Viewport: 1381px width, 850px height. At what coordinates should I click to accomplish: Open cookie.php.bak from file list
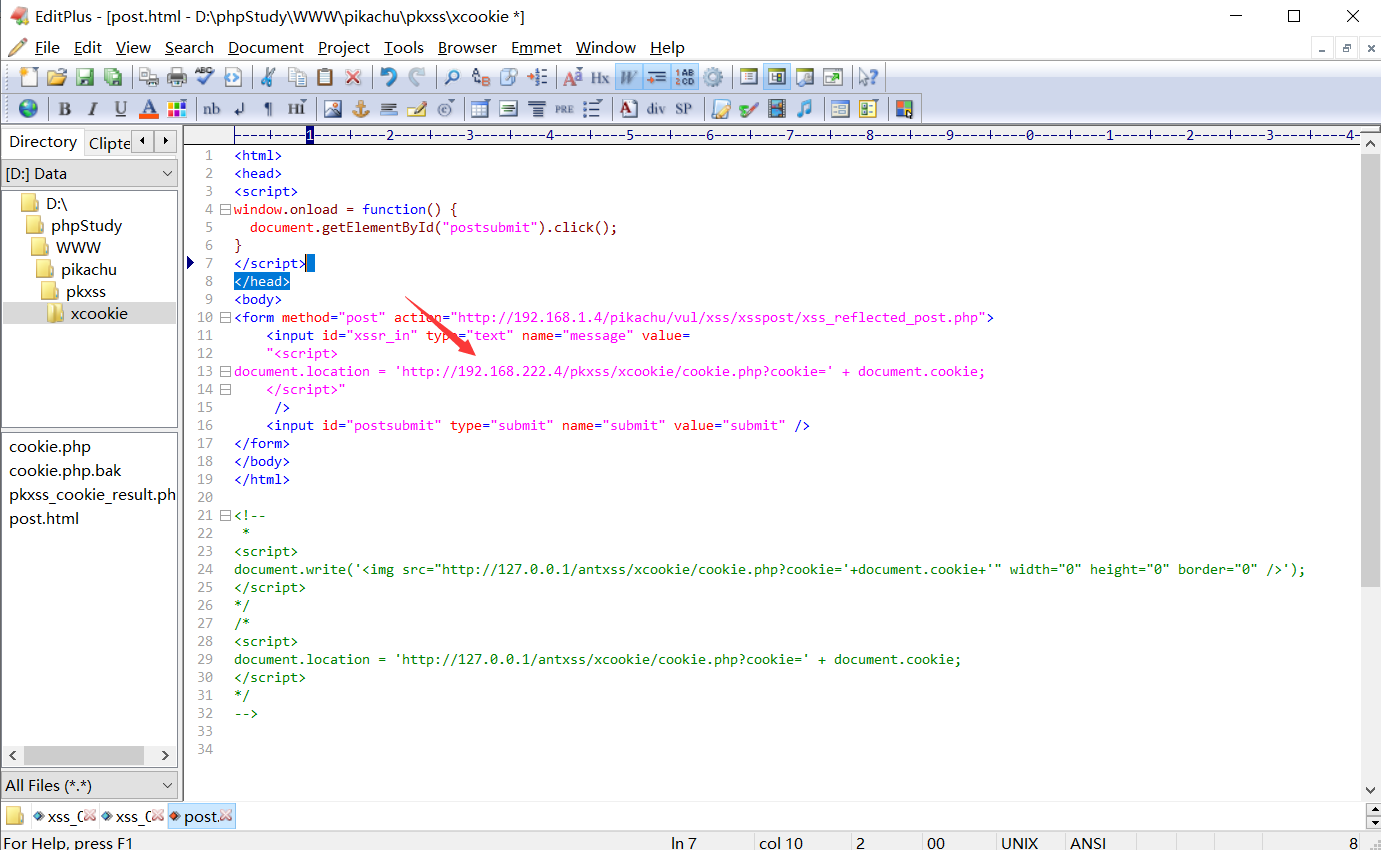[65, 470]
